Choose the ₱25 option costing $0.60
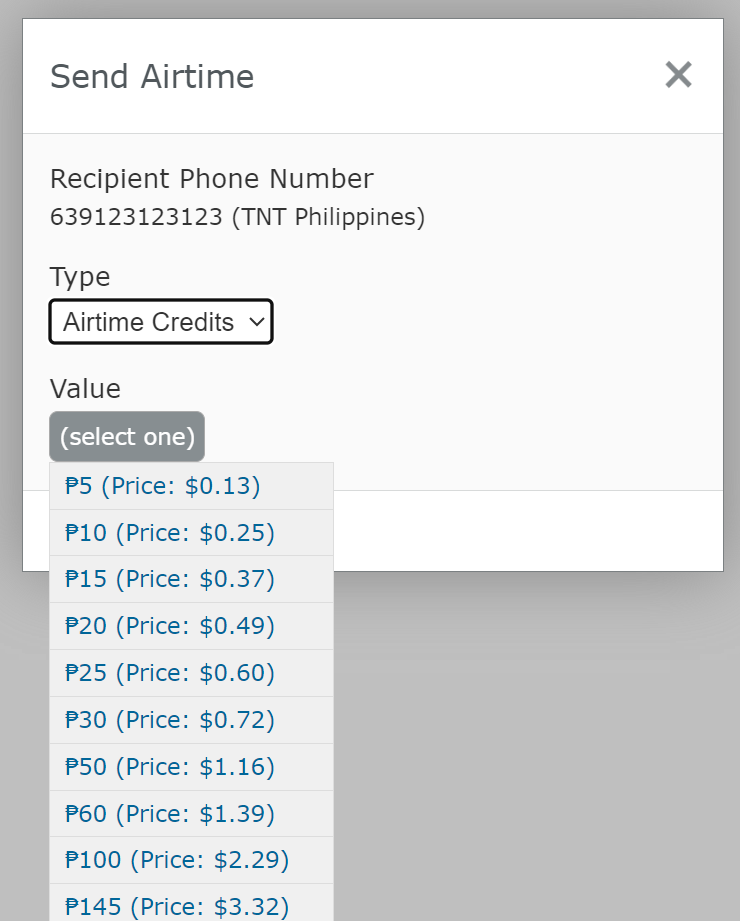The width and height of the screenshot is (740, 921). click(x=191, y=673)
